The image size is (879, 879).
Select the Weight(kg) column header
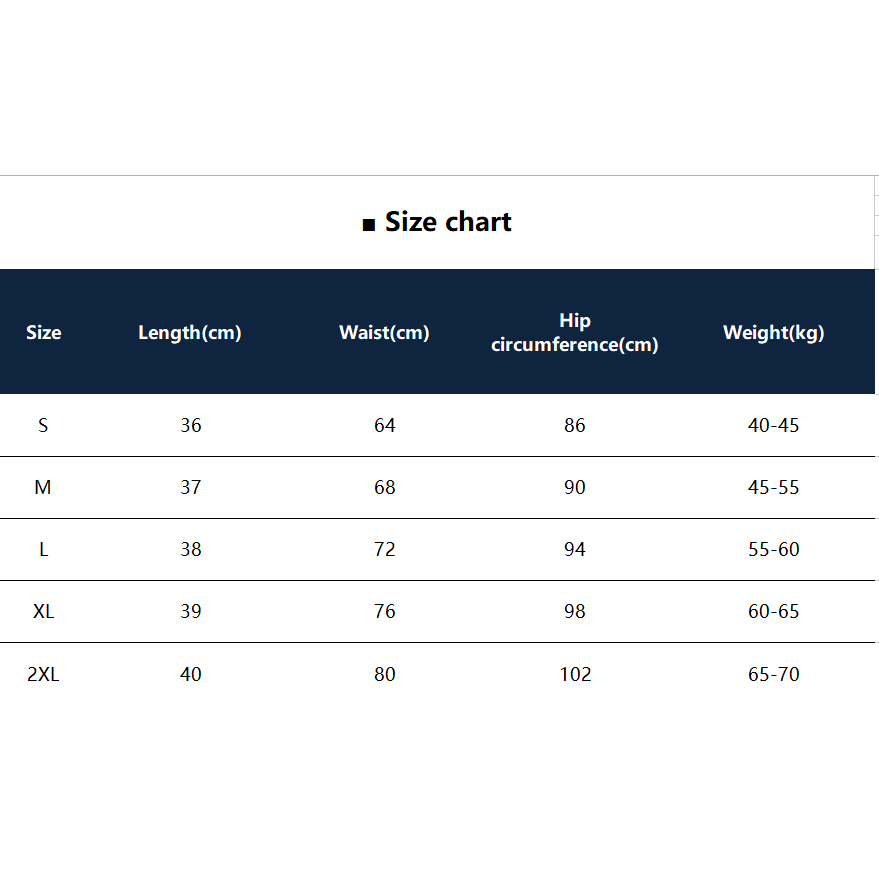[x=774, y=333]
